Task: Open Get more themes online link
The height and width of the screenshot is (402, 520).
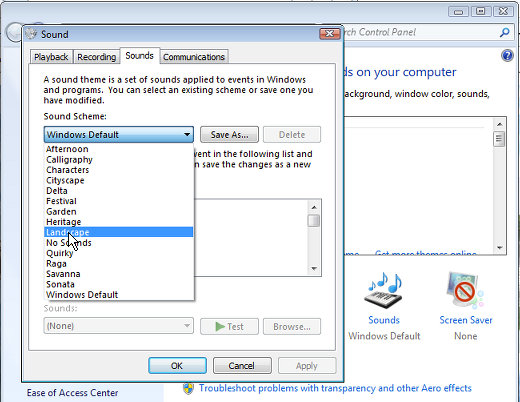Action: [426, 253]
